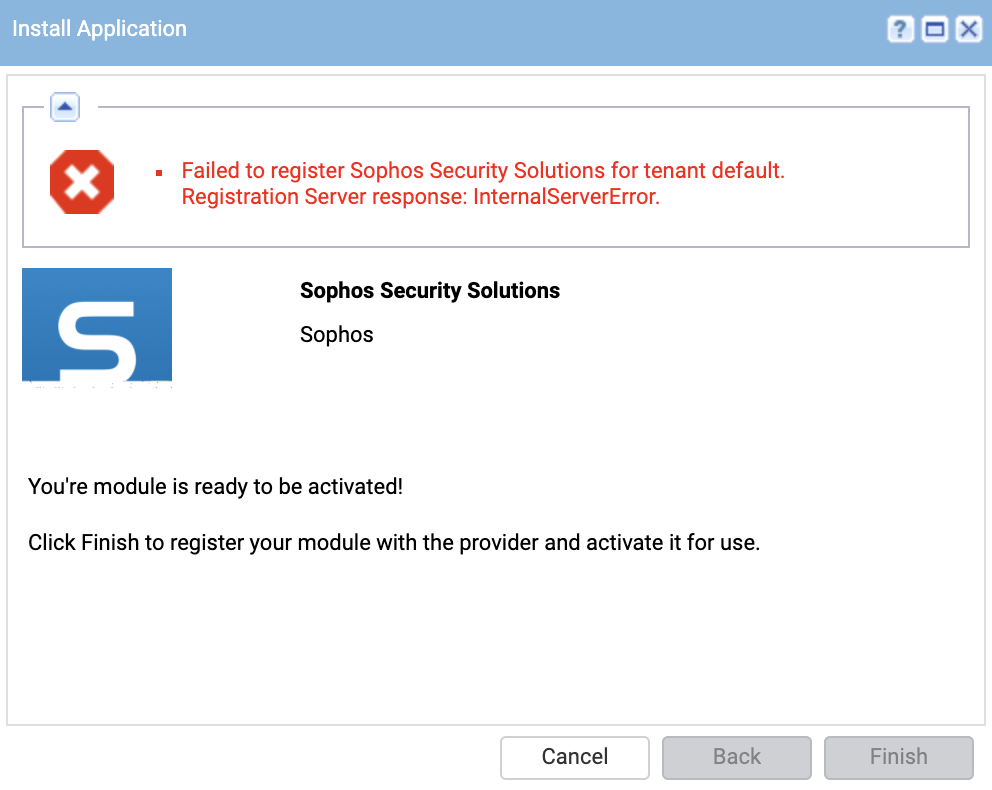Click Finish to activate the module

[x=898, y=757]
